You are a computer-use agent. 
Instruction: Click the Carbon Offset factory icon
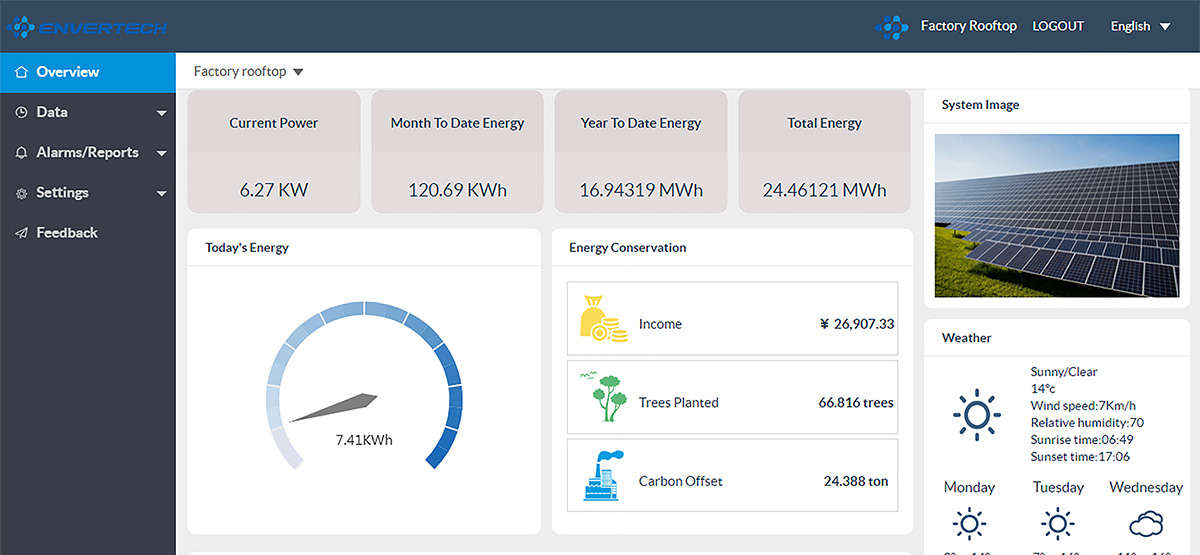point(603,477)
